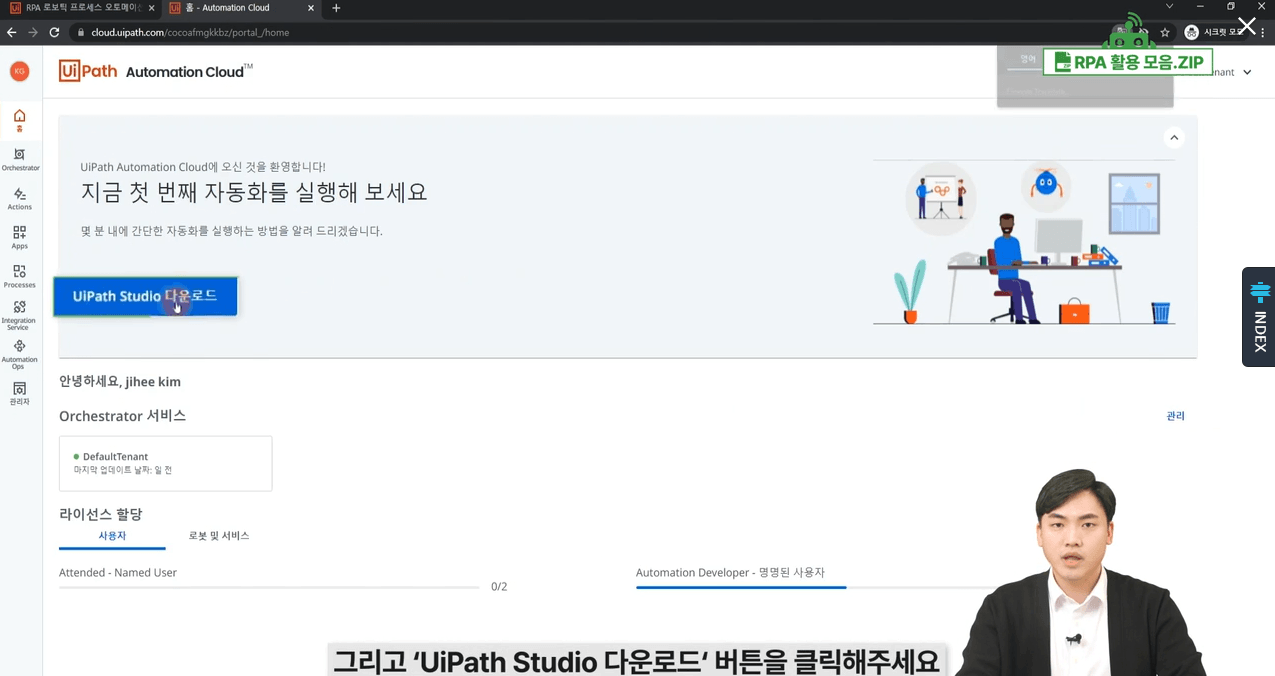Click the '지금 첫 번째 자동화를 실행해 보세요' headline
This screenshot has width=1275, height=676.
pyautogui.click(x=254, y=192)
